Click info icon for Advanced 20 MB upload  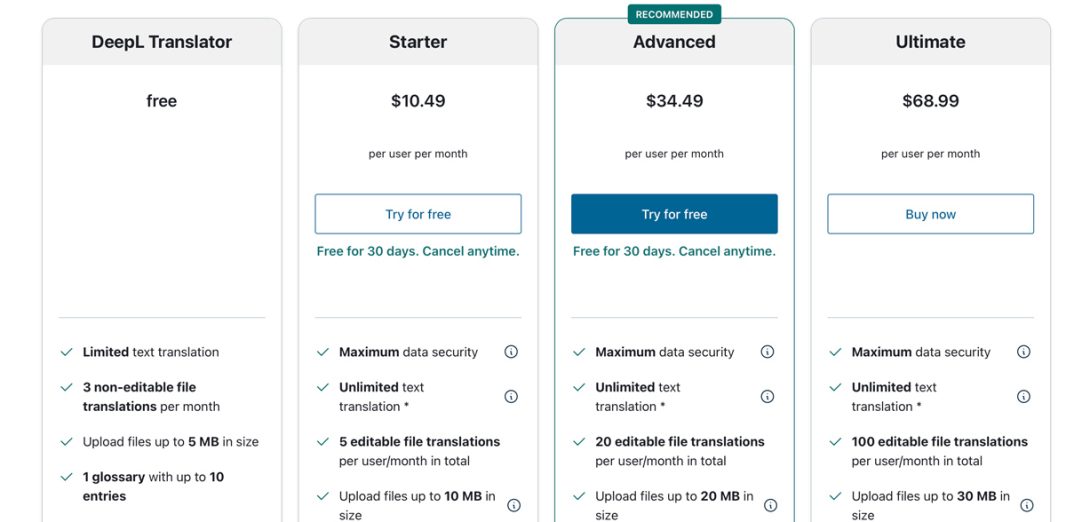point(770,505)
